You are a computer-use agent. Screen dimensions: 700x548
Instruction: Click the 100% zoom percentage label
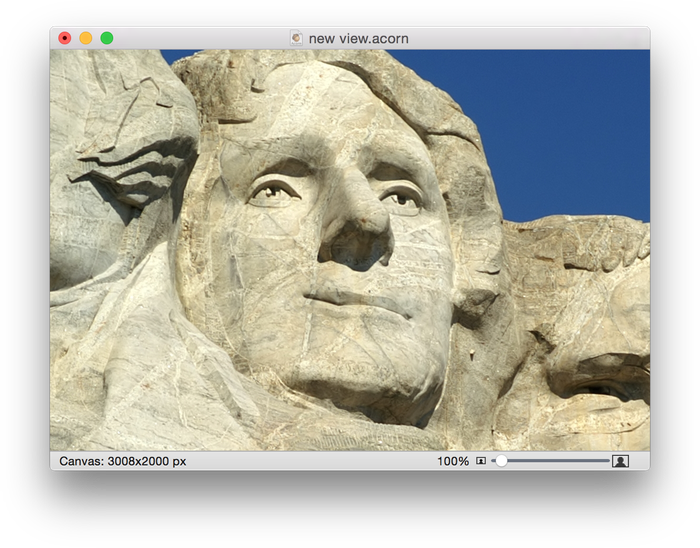click(x=453, y=461)
